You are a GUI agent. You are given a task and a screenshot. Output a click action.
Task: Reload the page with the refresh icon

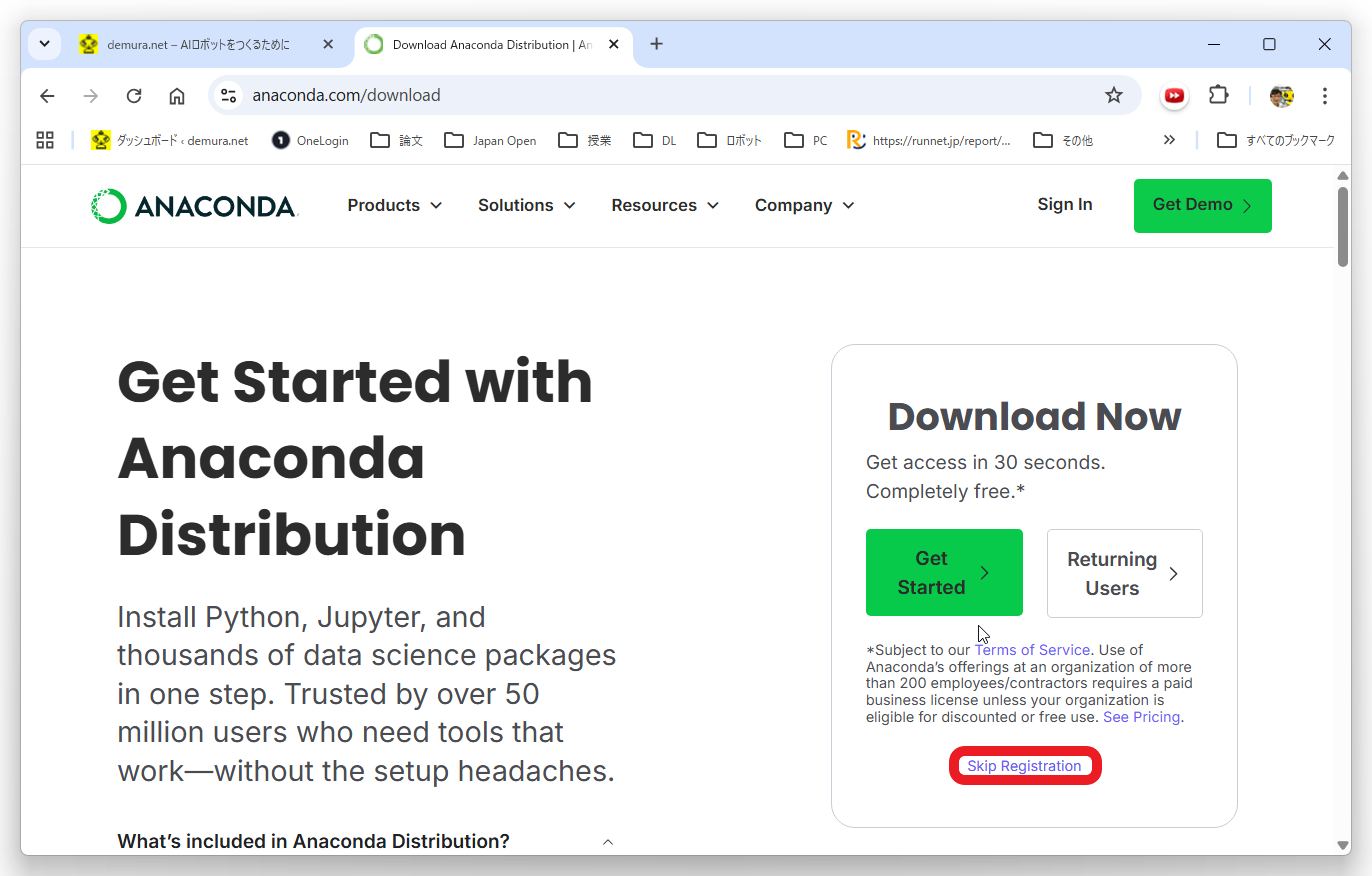pyautogui.click(x=133, y=96)
